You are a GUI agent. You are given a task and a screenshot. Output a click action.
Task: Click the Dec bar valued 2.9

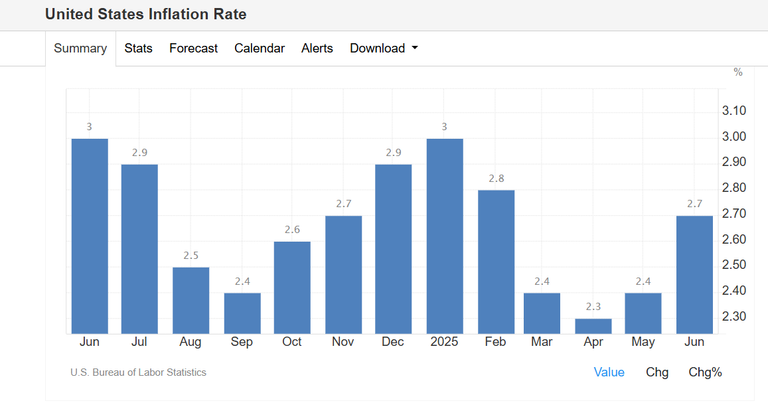393,249
